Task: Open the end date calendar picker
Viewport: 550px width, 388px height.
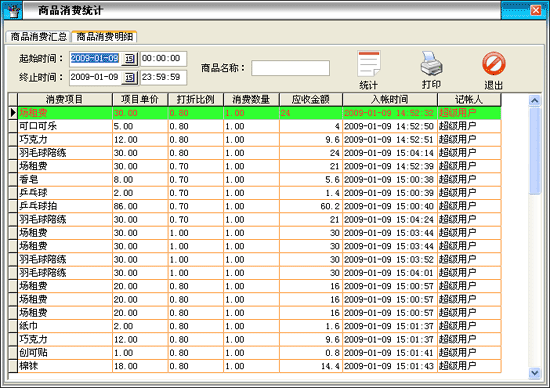Action: coord(130,78)
